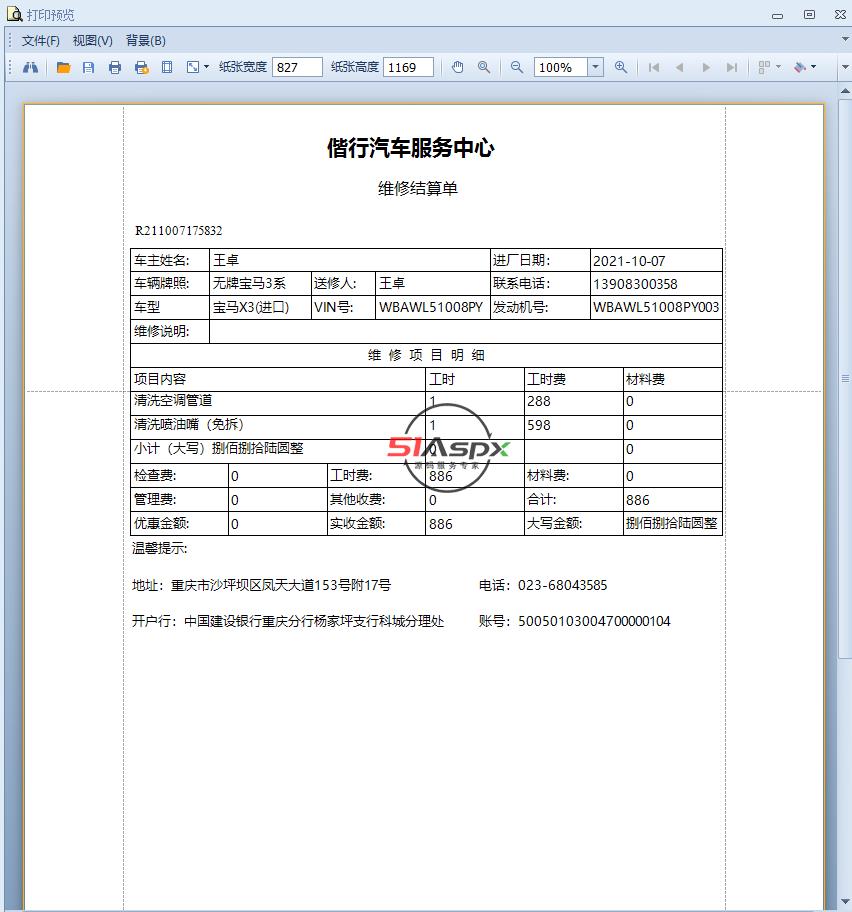Click the 无牌宝马3系 cell
This screenshot has height=912, width=852.
click(260, 283)
